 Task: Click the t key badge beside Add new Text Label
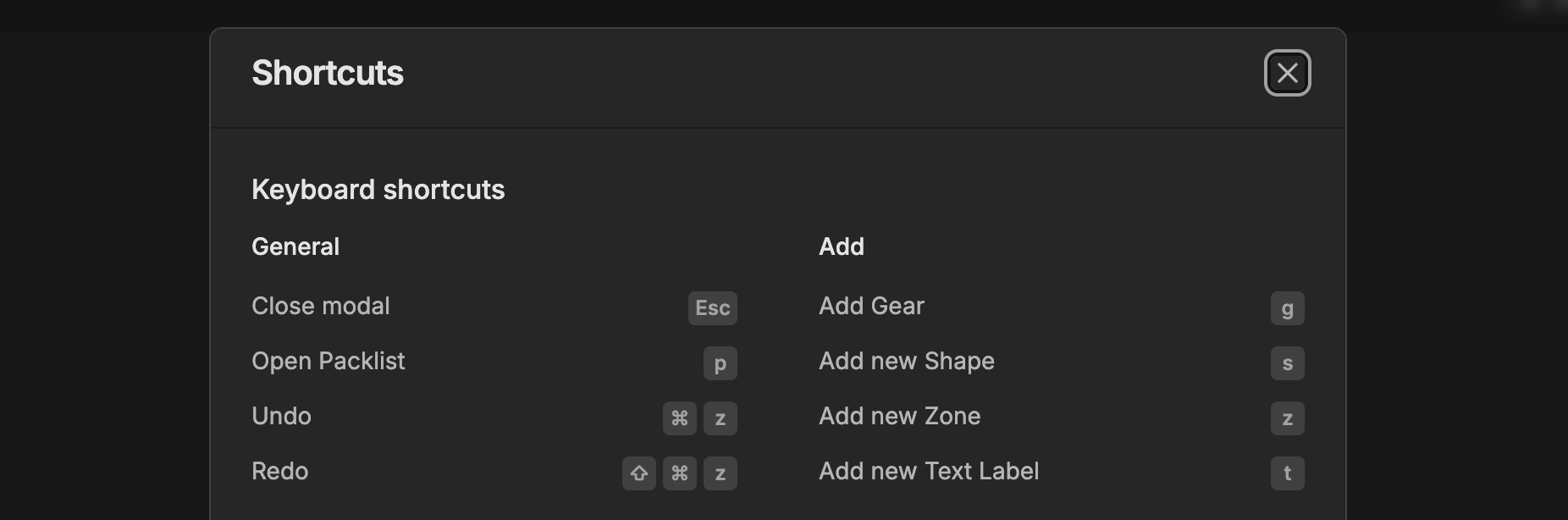point(1287,473)
